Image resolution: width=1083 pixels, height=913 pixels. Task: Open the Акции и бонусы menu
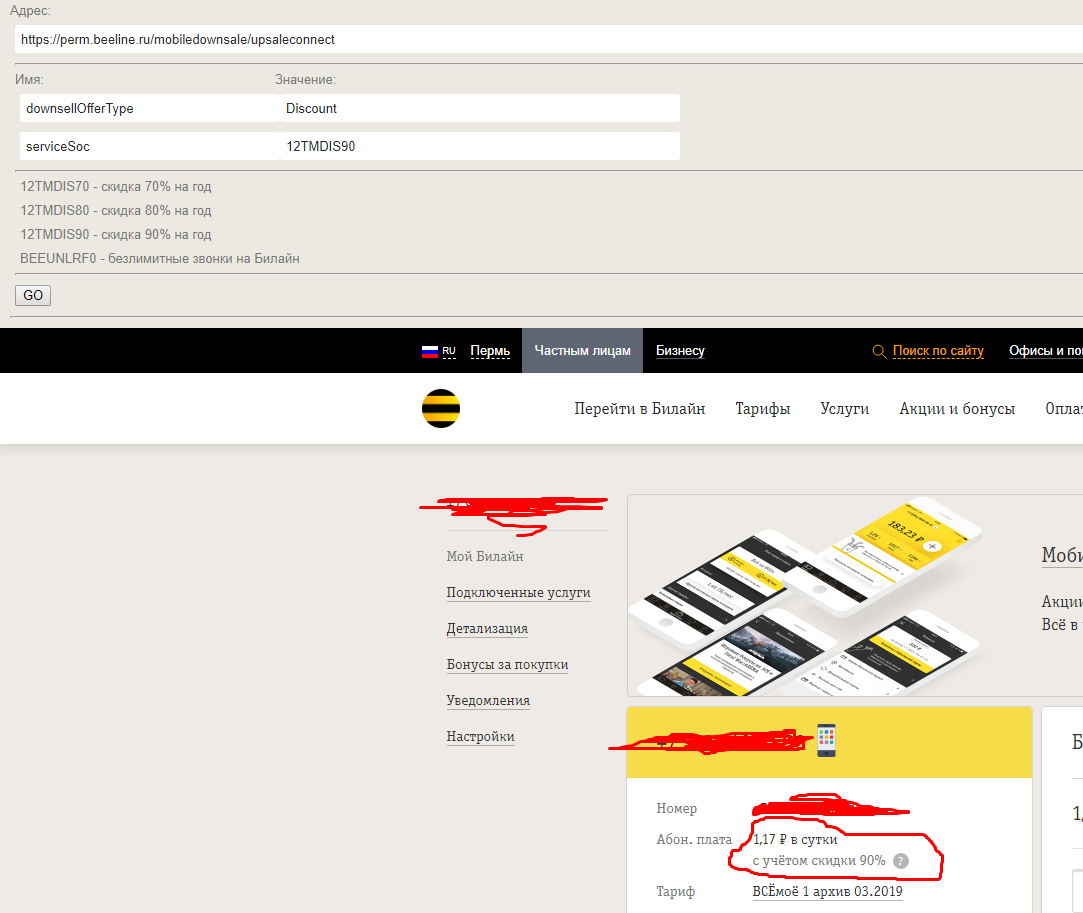click(x=957, y=409)
